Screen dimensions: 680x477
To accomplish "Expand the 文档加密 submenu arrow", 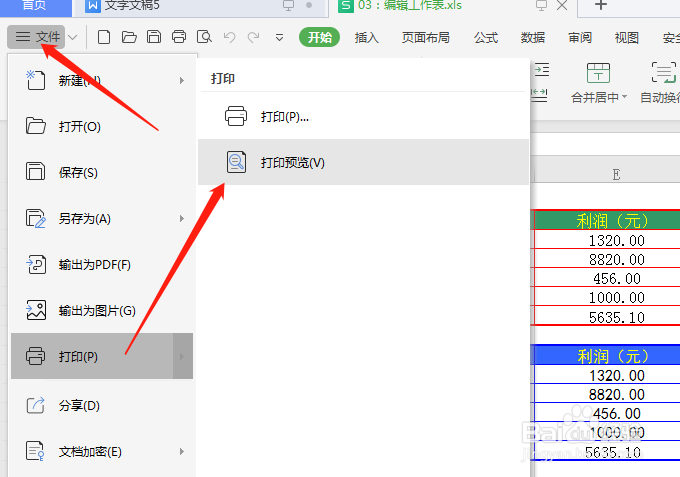I will click(182, 452).
